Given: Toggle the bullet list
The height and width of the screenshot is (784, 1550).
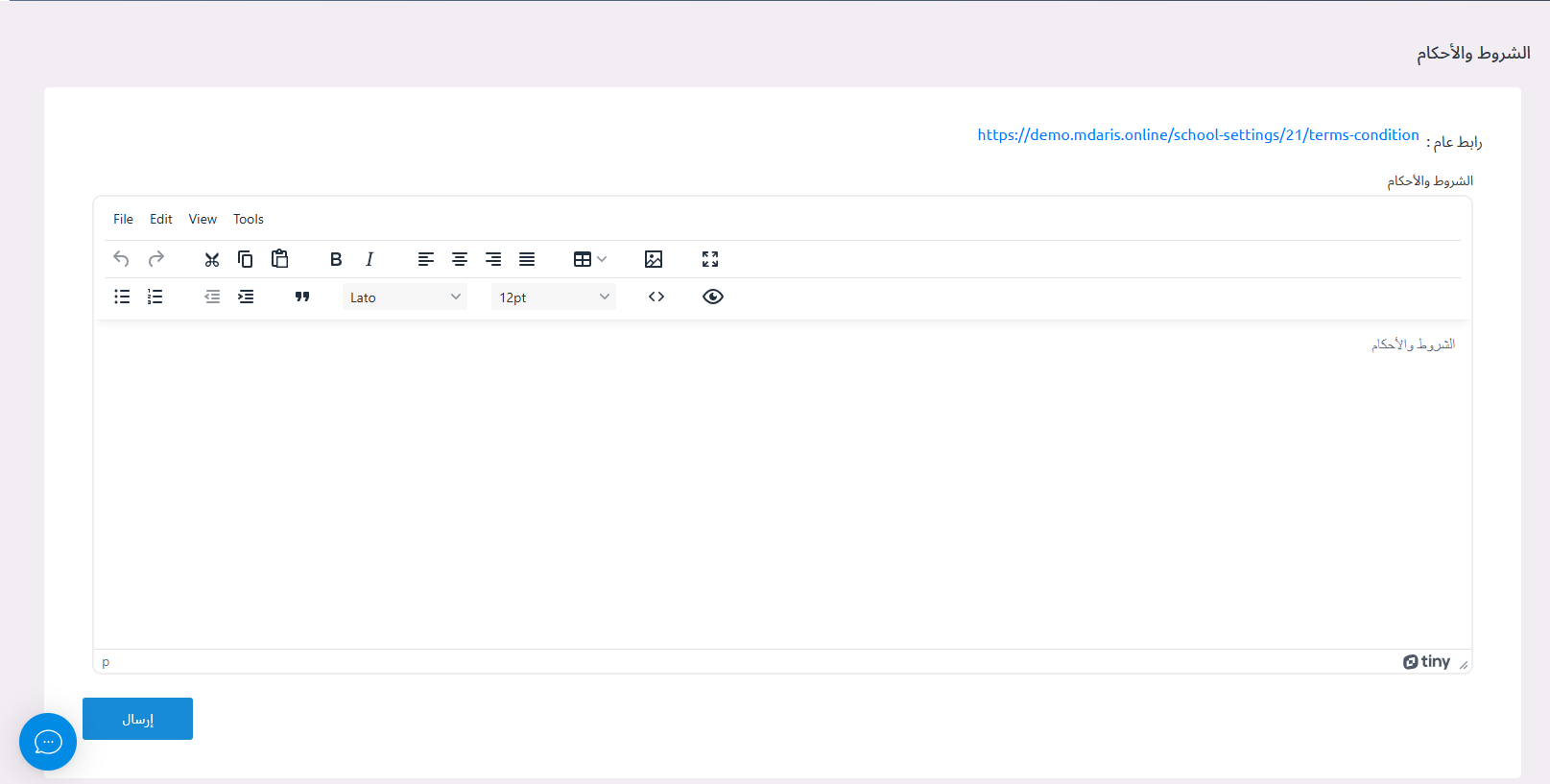Looking at the screenshot, I should [122, 297].
